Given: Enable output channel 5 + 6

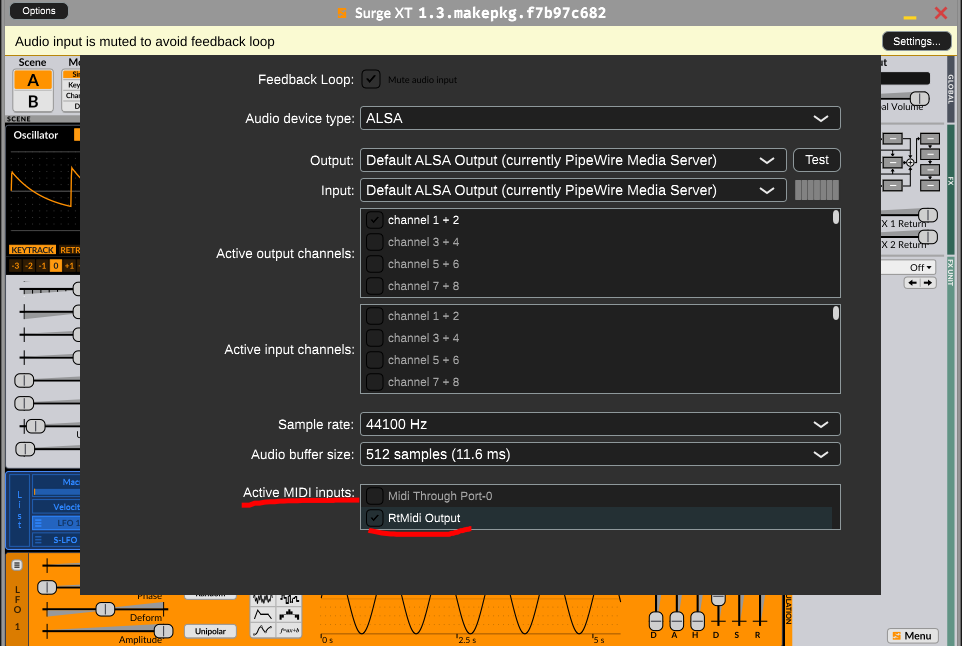Looking at the screenshot, I should (x=374, y=264).
